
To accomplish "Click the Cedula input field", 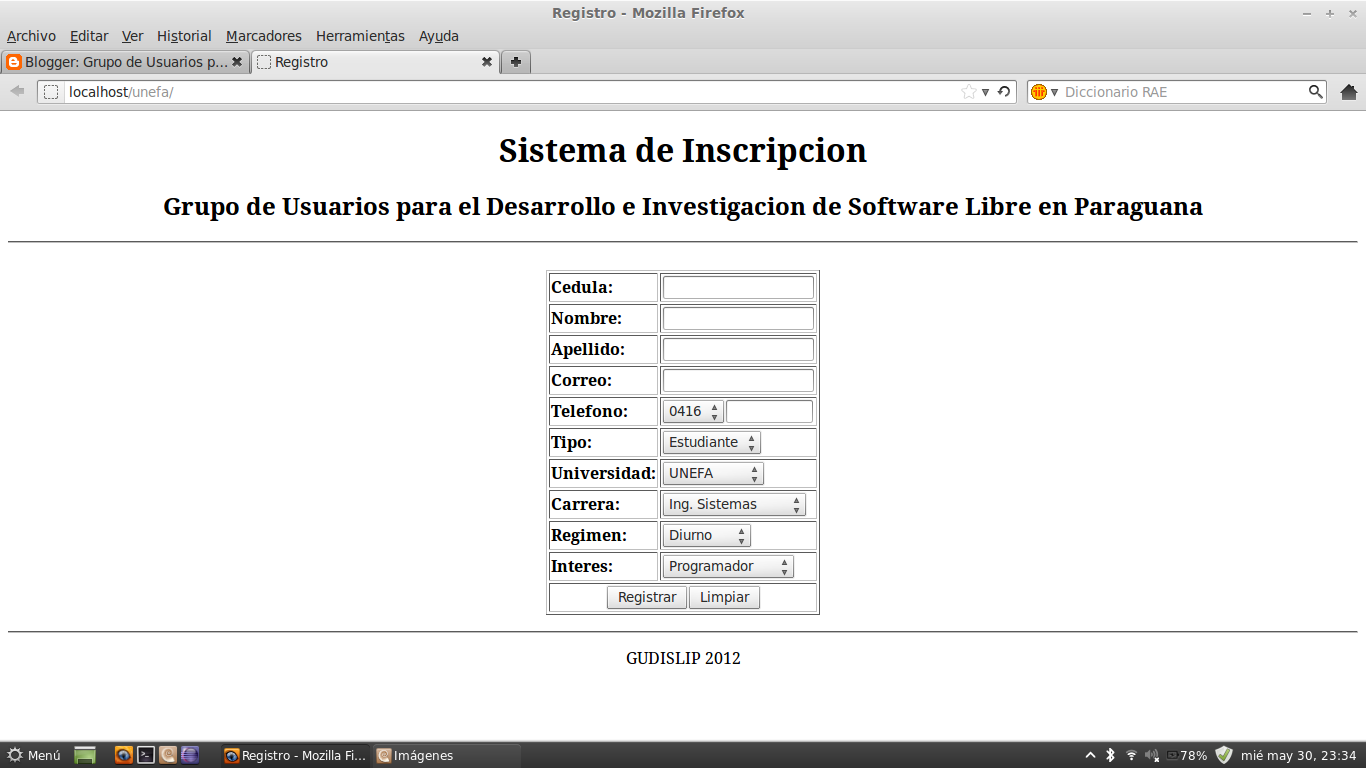I will tap(737, 287).
